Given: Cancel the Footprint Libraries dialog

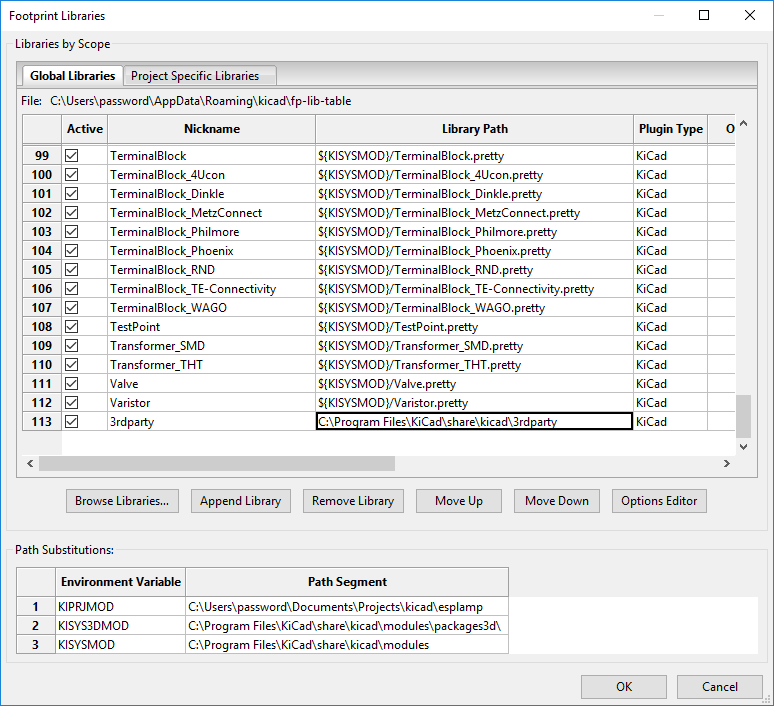Looking at the screenshot, I should pos(720,687).
